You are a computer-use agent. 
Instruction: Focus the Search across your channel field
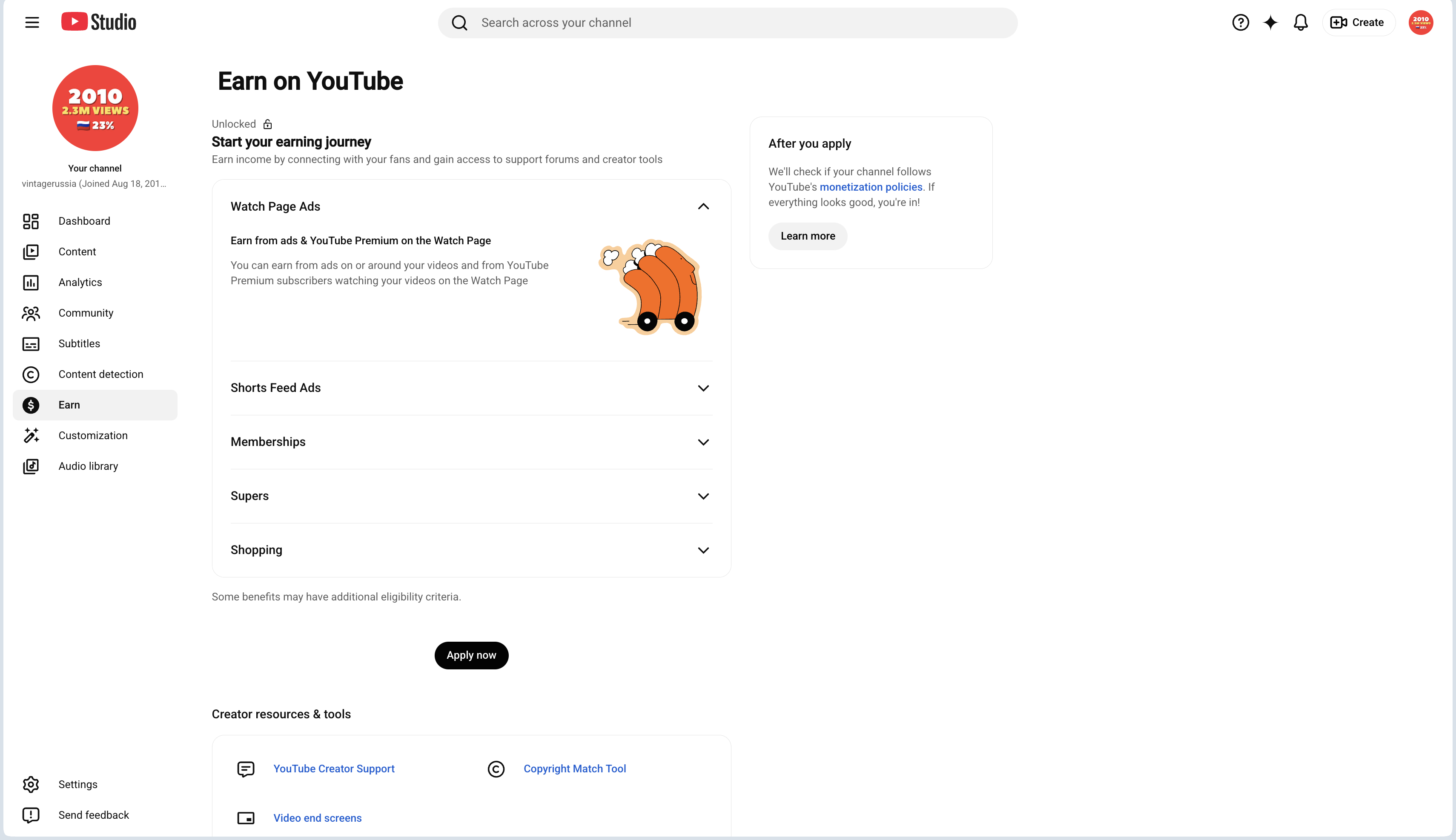[728, 23]
